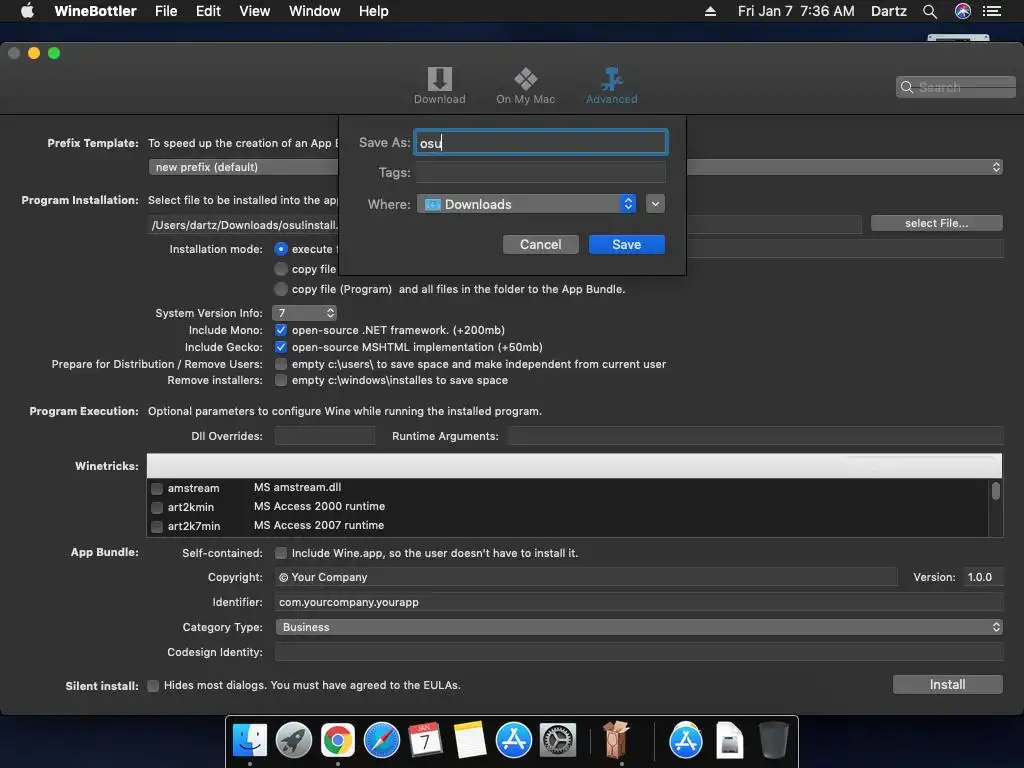Open the Prefix Template dropdown
The image size is (1024, 768).
pos(575,167)
